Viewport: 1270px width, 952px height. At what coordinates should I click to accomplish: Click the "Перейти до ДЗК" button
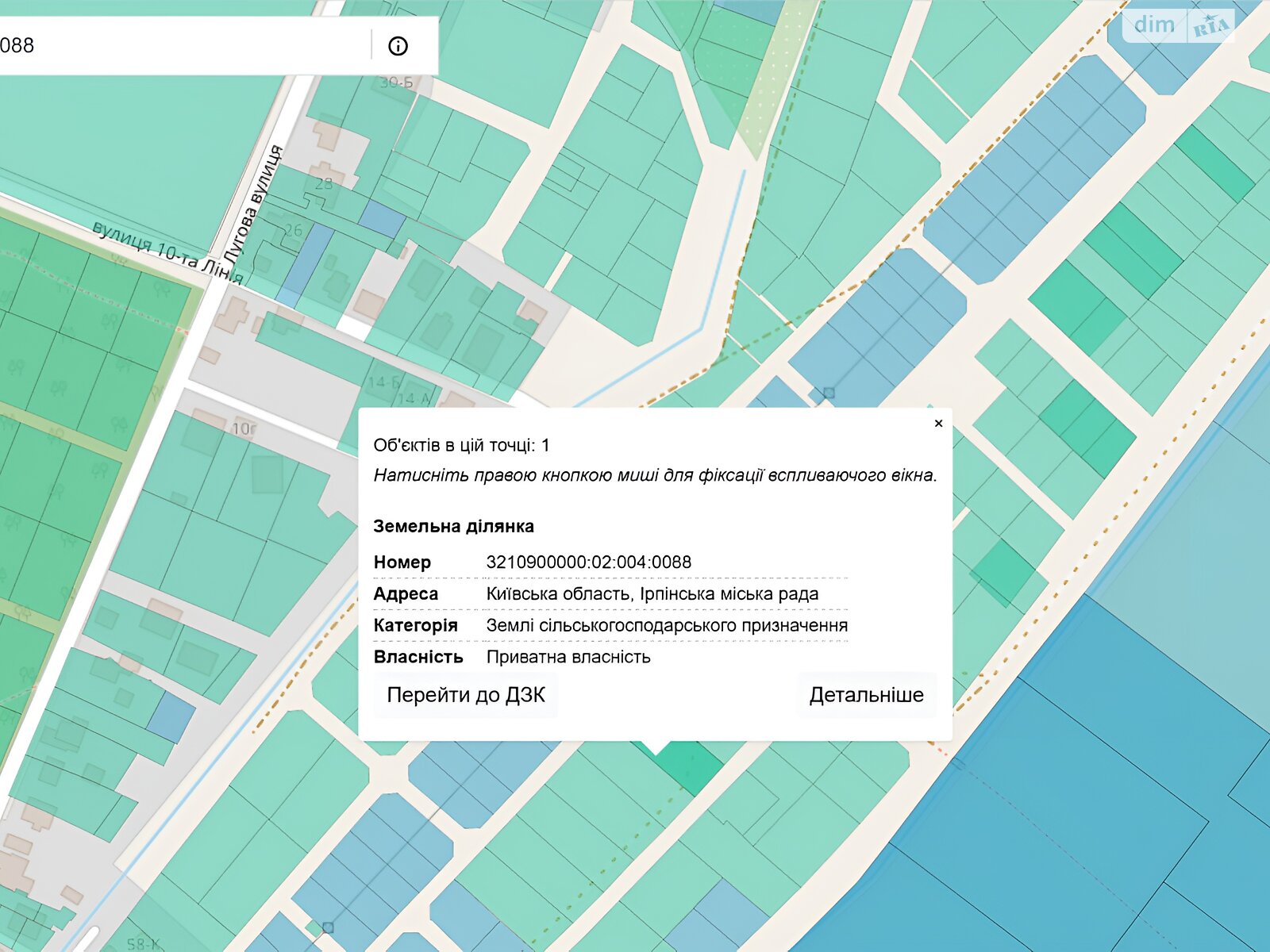click(x=466, y=695)
